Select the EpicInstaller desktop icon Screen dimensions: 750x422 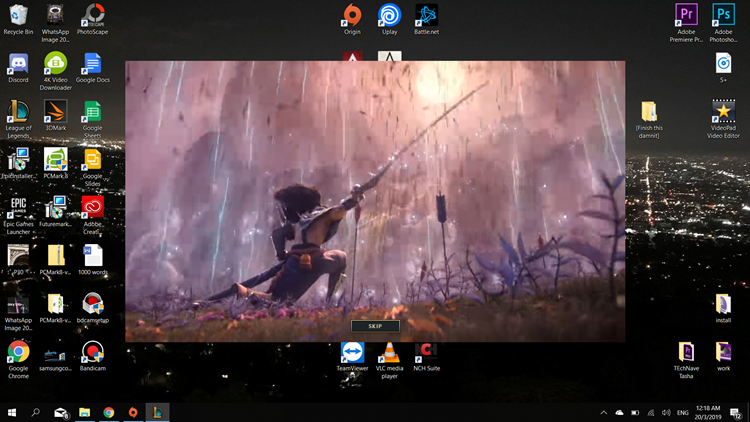point(18,164)
